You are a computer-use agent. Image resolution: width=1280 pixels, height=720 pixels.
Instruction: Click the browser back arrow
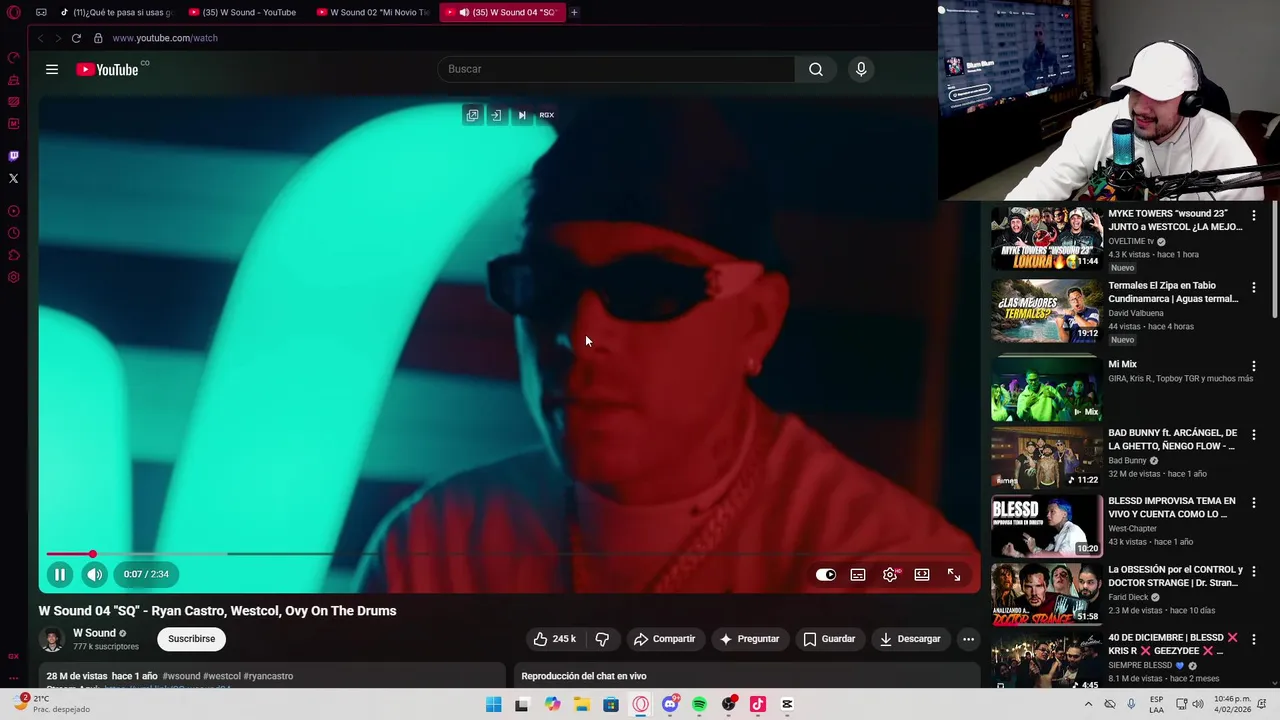(x=40, y=38)
